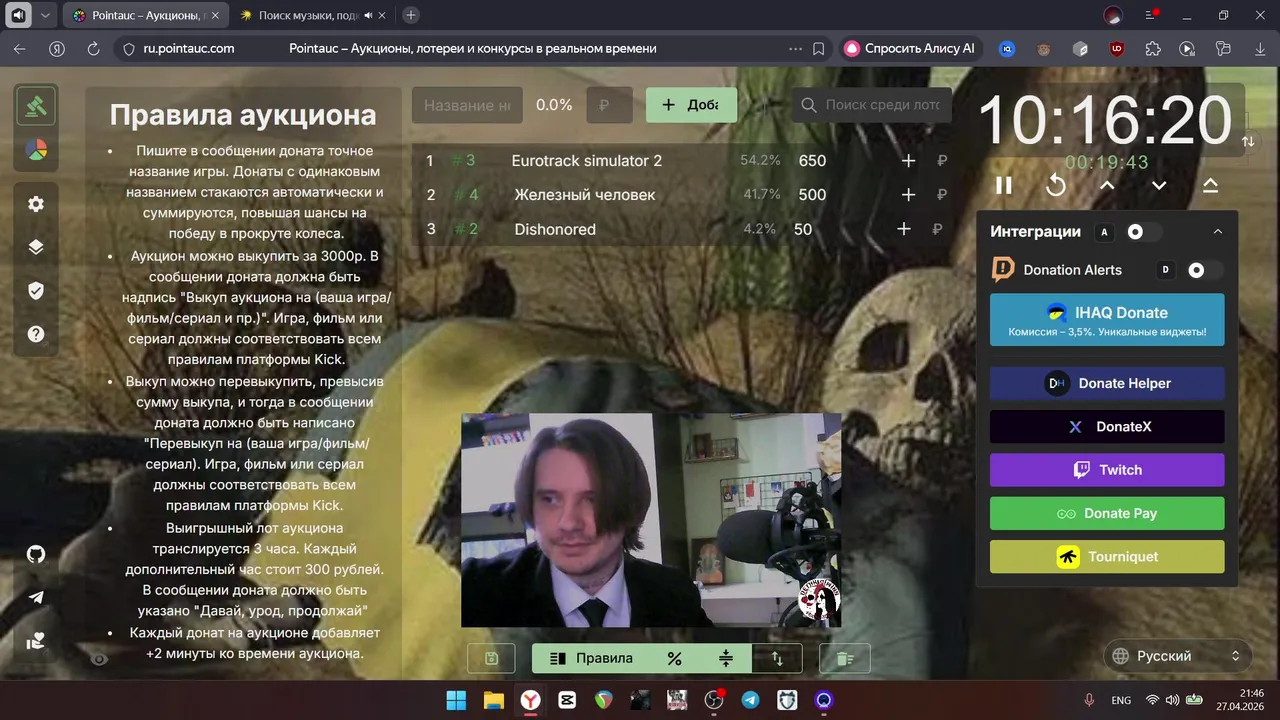The image size is (1280, 720).
Task: Click the Yandex Я home button
Action: pos(57,48)
